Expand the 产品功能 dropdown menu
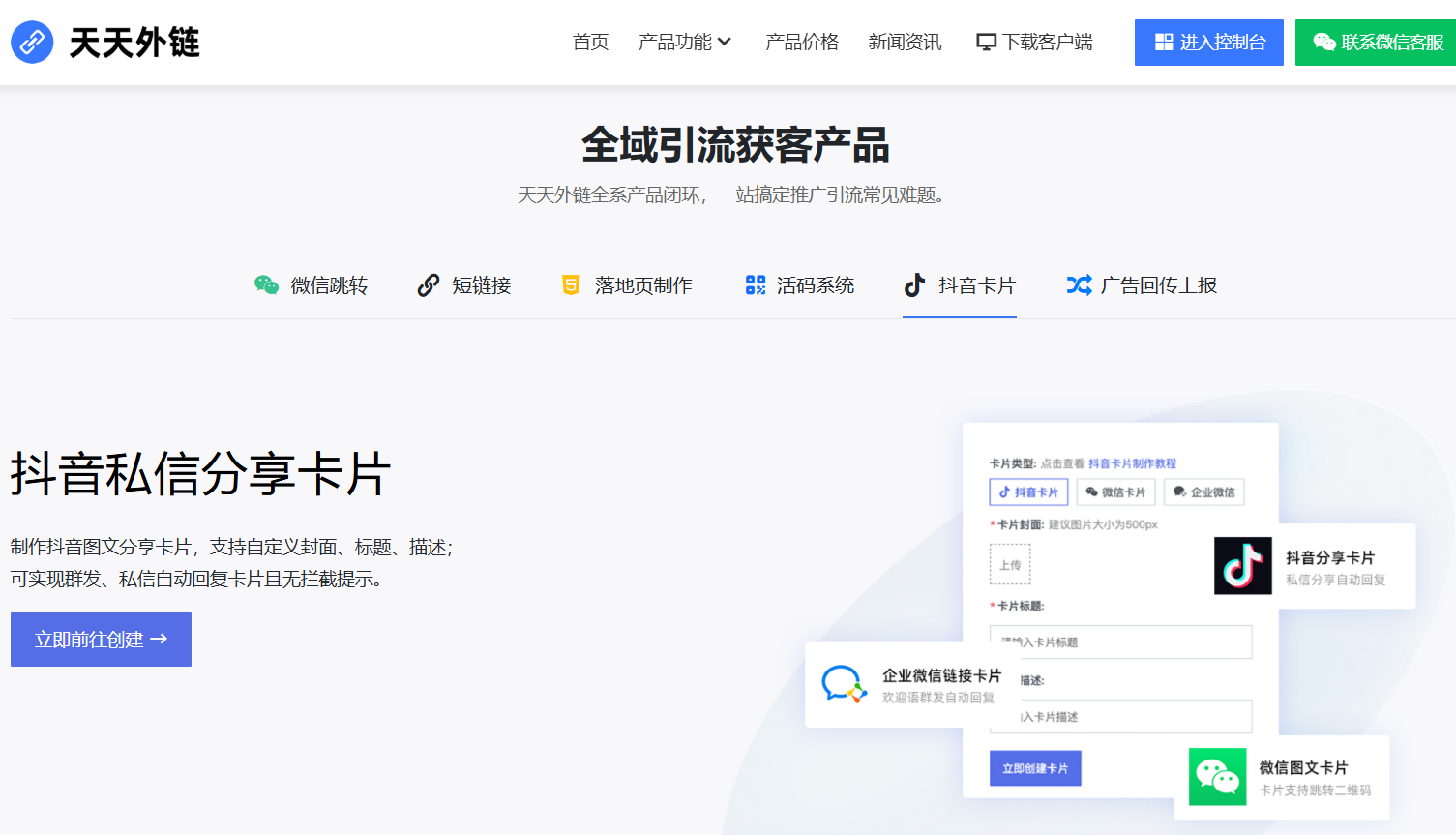 (x=684, y=43)
